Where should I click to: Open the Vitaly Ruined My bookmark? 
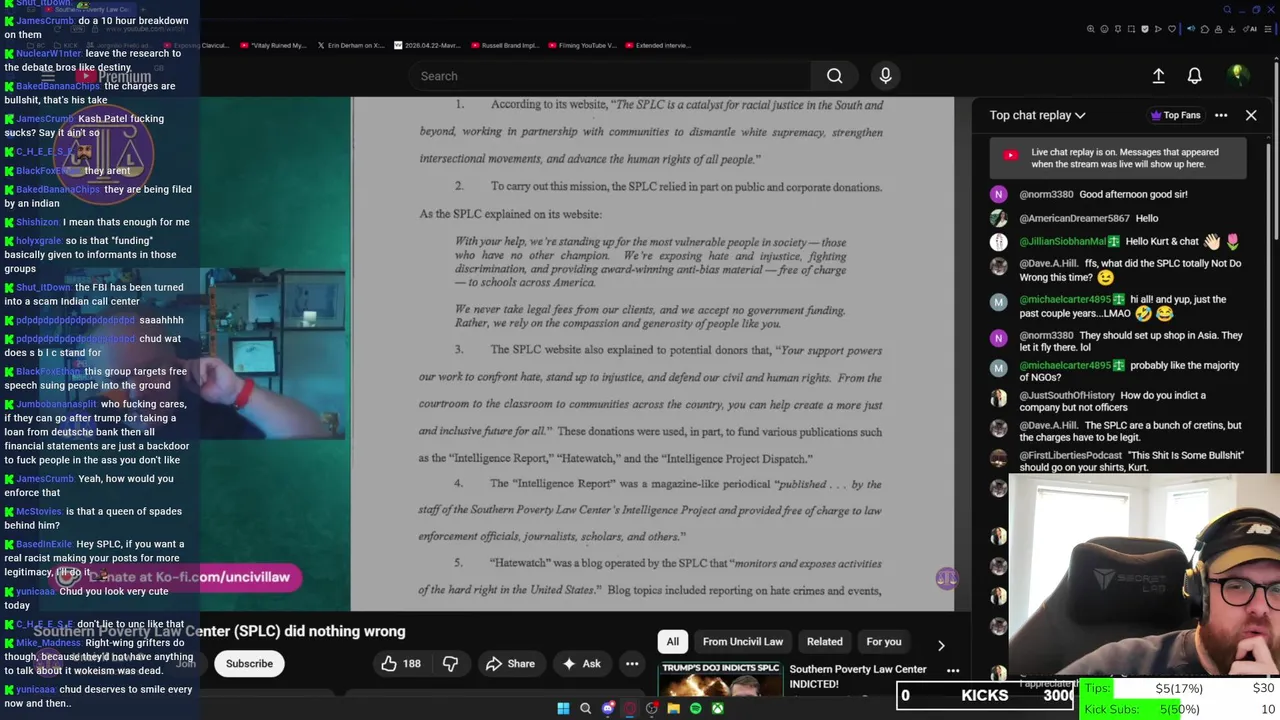tap(273, 45)
